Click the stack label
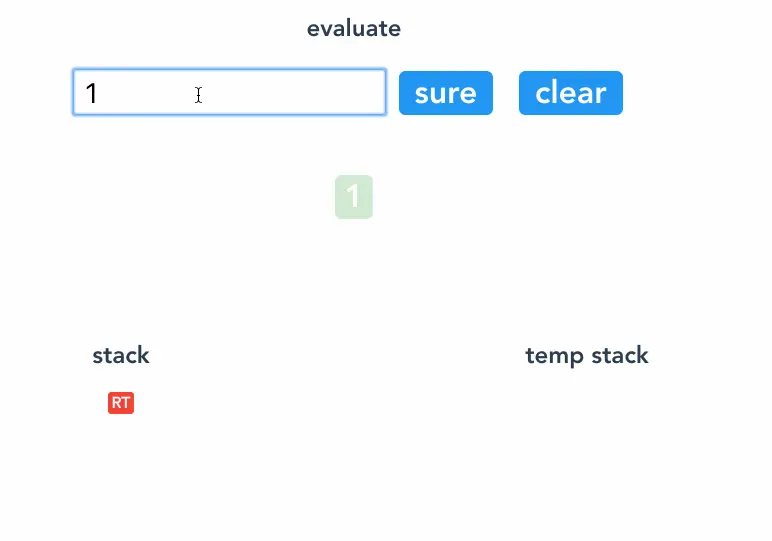Screen dimensions: 772x541 121,355
